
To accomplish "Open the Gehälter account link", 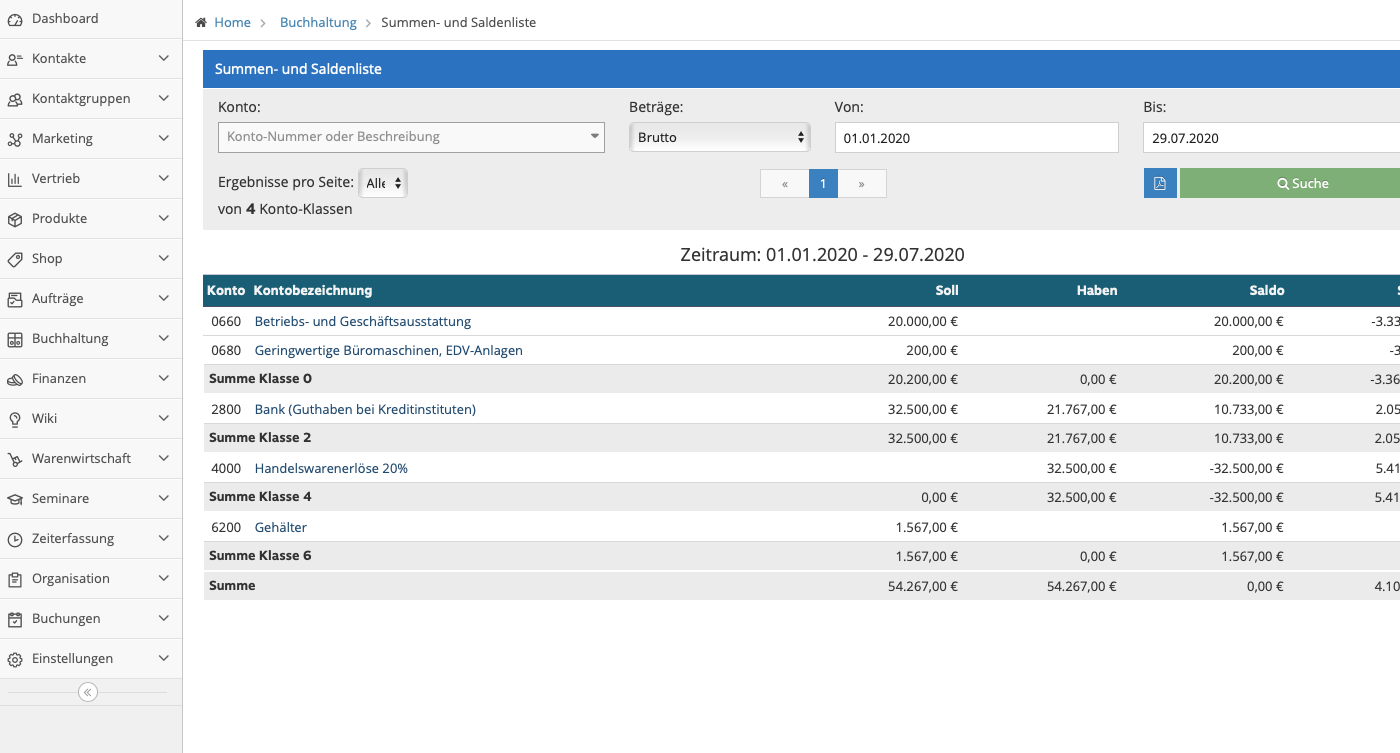I will (x=281, y=527).
